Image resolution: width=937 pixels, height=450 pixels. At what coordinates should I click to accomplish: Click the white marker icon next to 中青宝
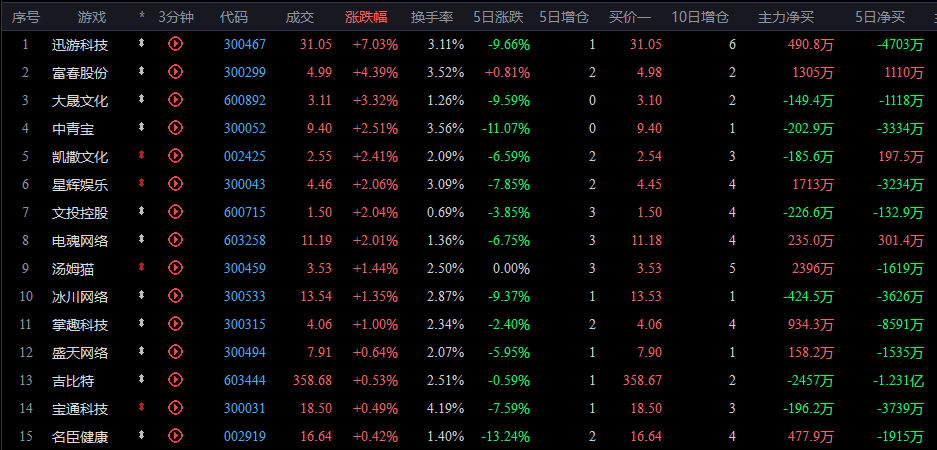pos(142,127)
